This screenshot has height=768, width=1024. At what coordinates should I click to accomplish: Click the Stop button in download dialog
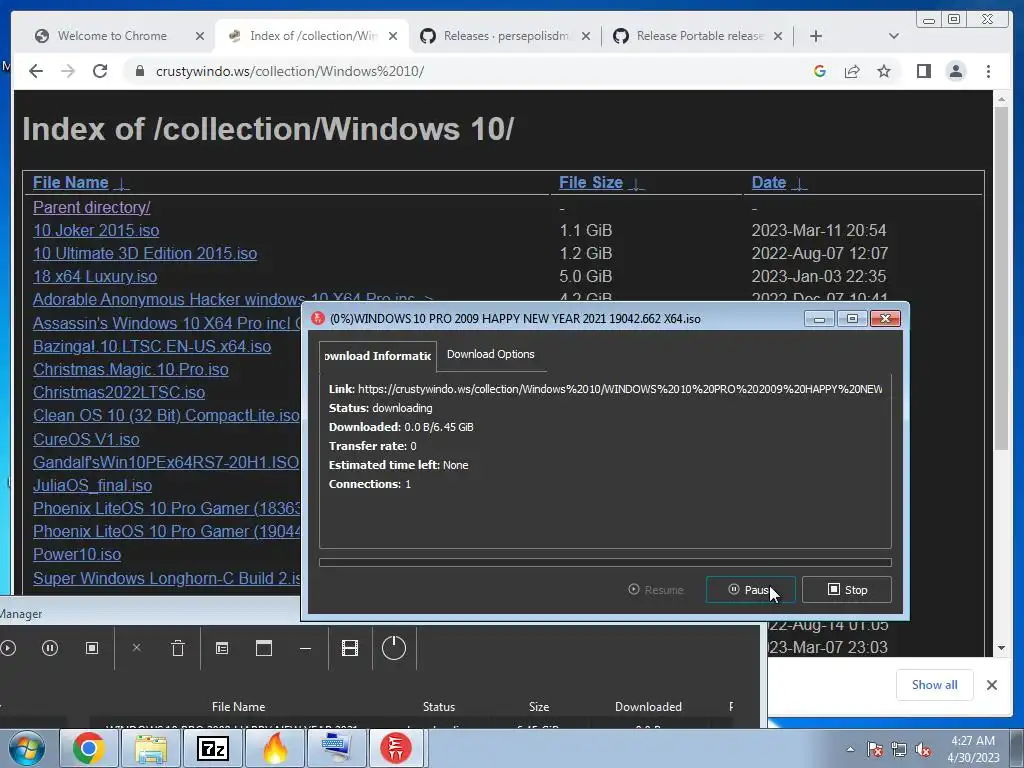tap(846, 590)
